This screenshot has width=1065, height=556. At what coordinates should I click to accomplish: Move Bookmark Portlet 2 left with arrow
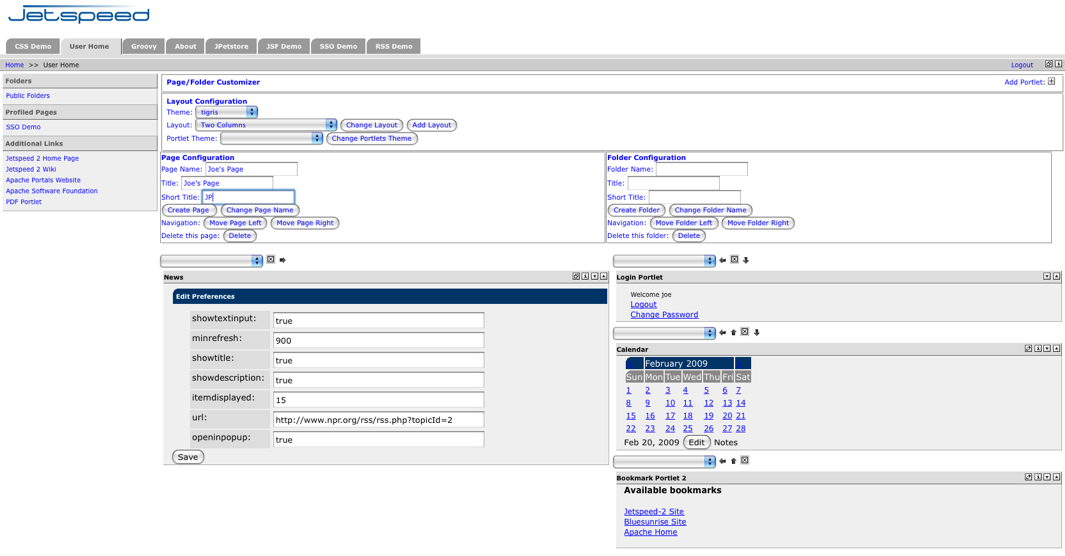click(722, 461)
